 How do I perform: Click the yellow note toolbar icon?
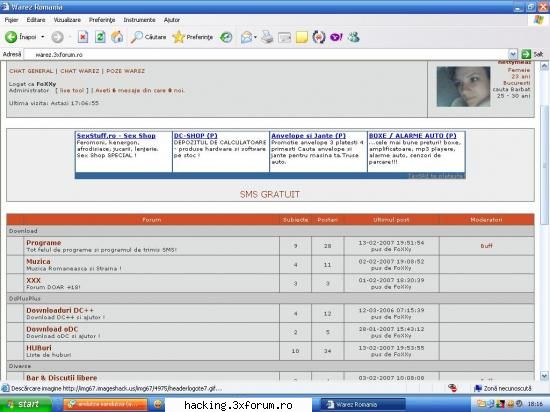pos(302,37)
